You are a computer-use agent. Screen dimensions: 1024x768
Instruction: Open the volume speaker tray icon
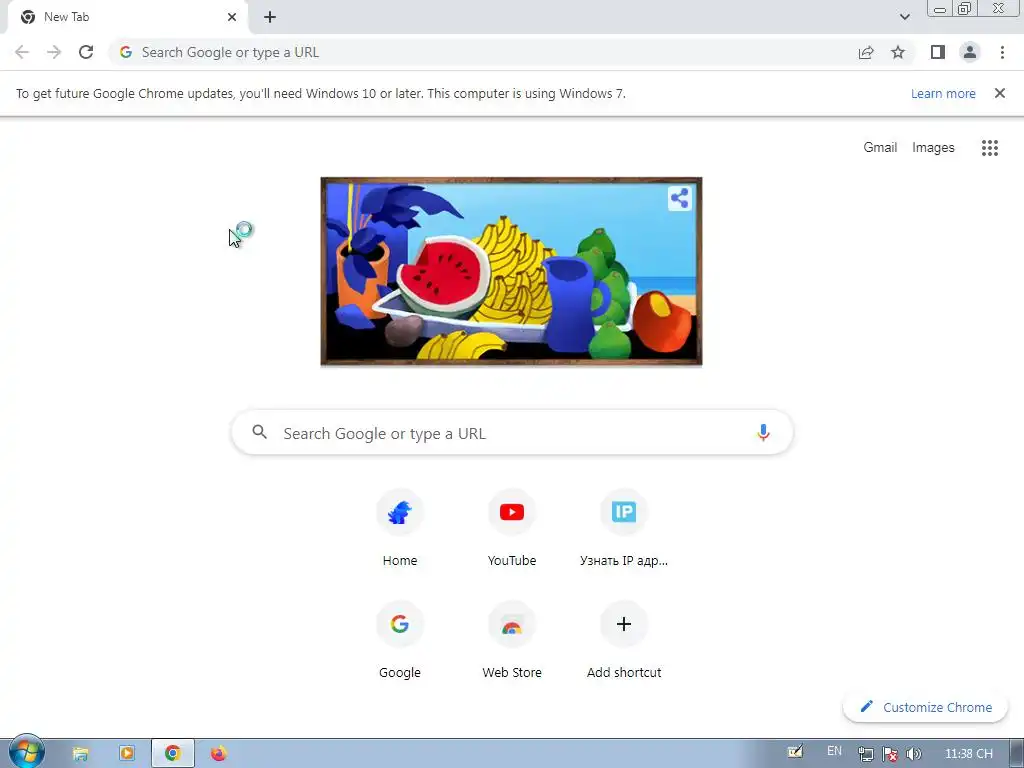(x=914, y=754)
